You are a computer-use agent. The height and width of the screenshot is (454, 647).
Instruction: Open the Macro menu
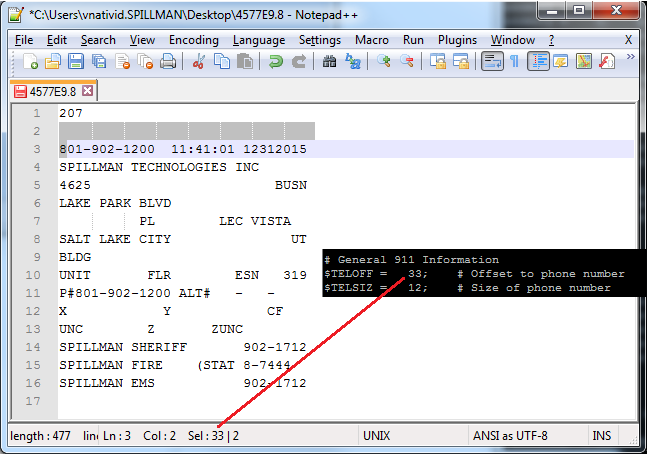371,40
